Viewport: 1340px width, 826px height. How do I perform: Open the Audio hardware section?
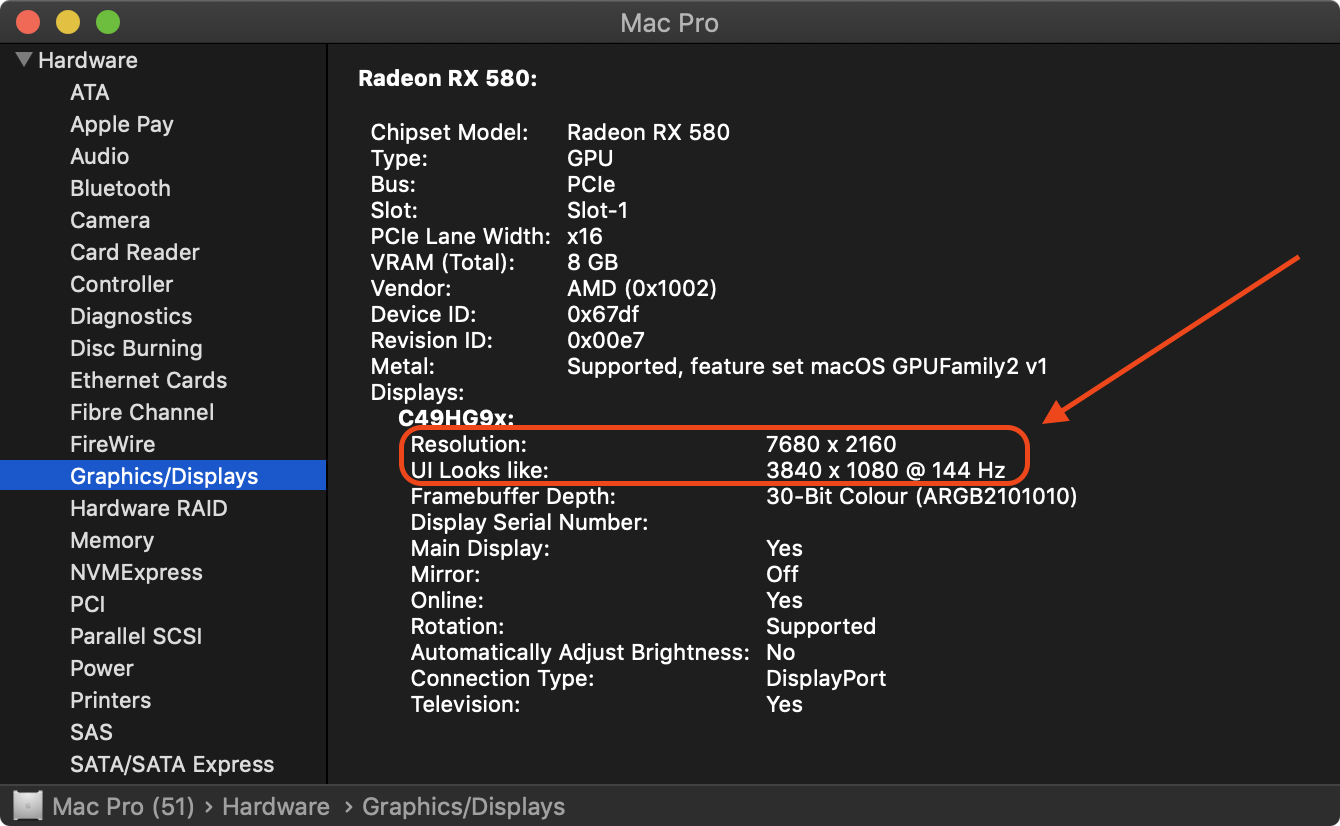pos(100,156)
